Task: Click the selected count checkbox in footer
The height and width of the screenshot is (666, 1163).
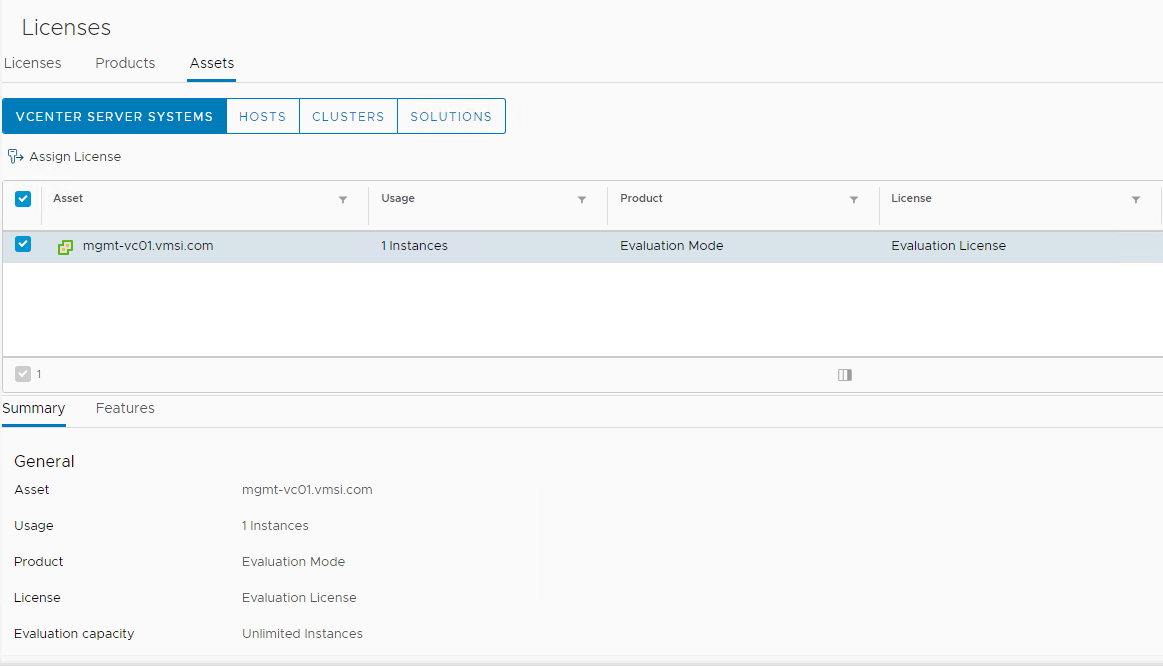Action: [23, 374]
